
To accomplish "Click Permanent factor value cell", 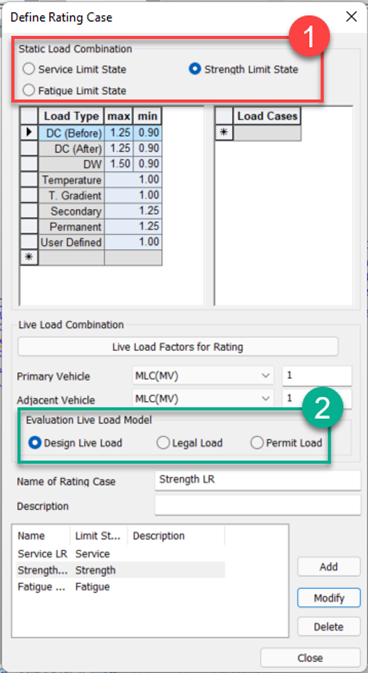I will [x=133, y=227].
